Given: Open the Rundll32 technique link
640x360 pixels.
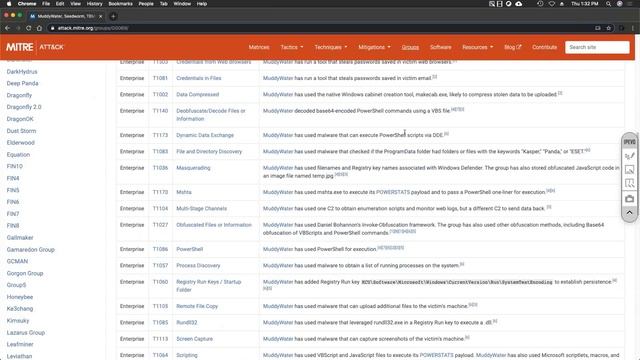Looking at the screenshot, I should [187, 322].
